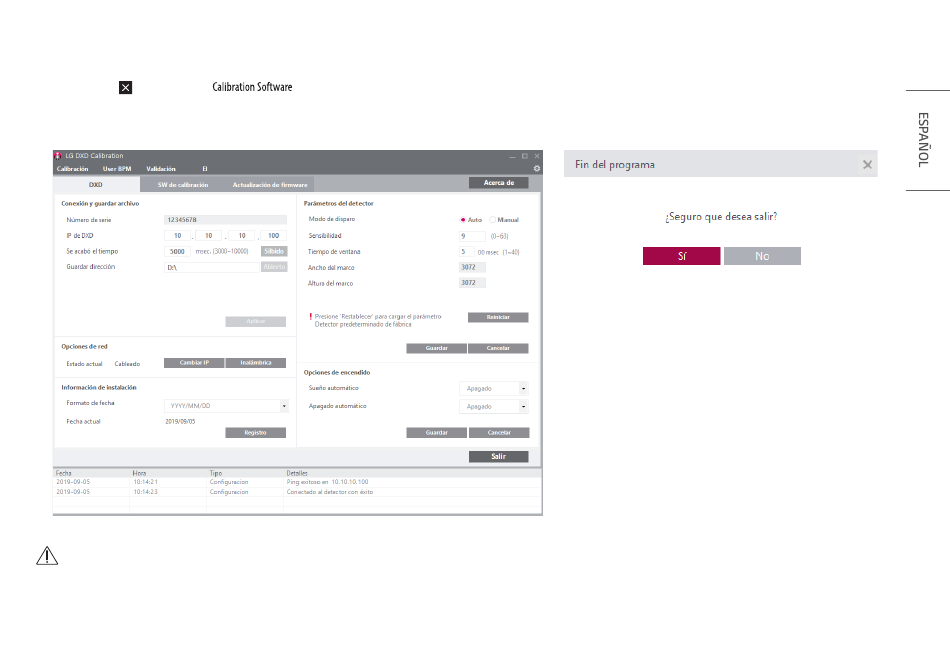Open the Calibración menu
The width and height of the screenshot is (950, 670).
[x=73, y=169]
